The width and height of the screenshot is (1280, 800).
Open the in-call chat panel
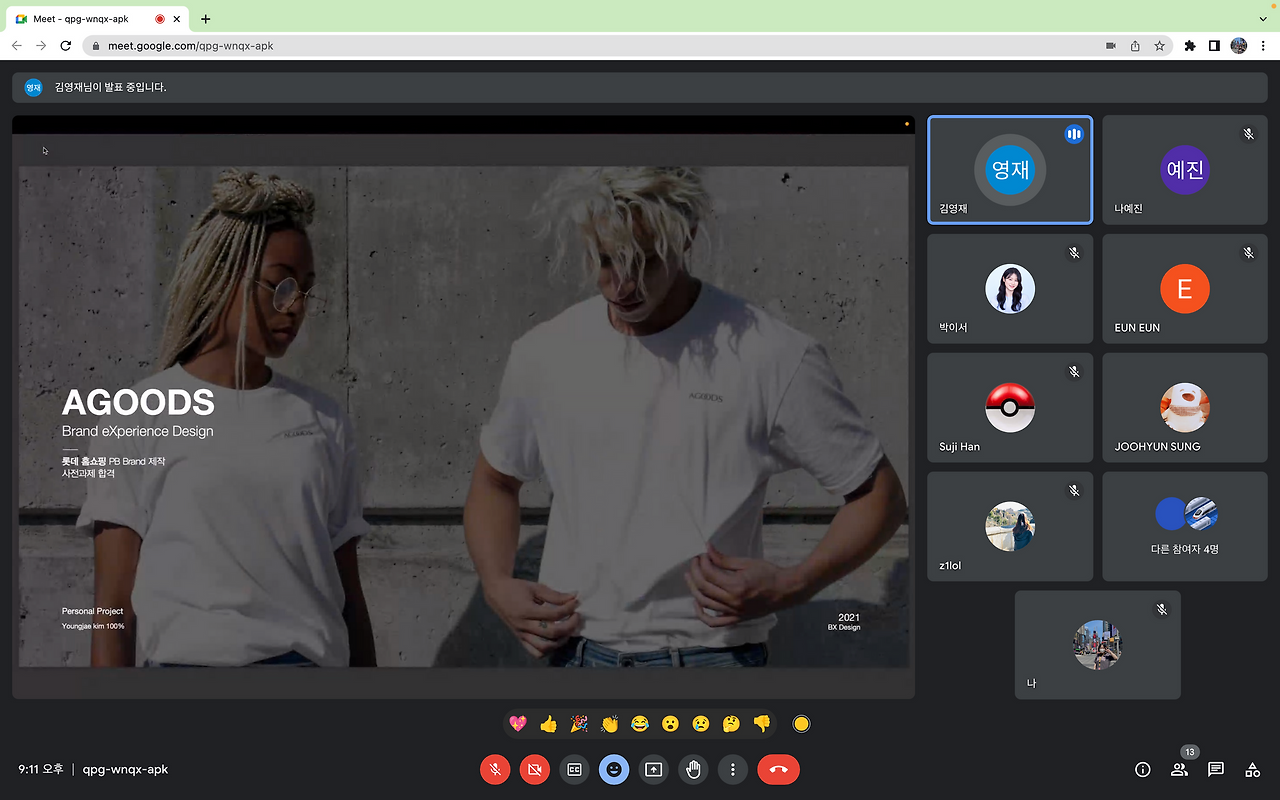coord(1216,769)
